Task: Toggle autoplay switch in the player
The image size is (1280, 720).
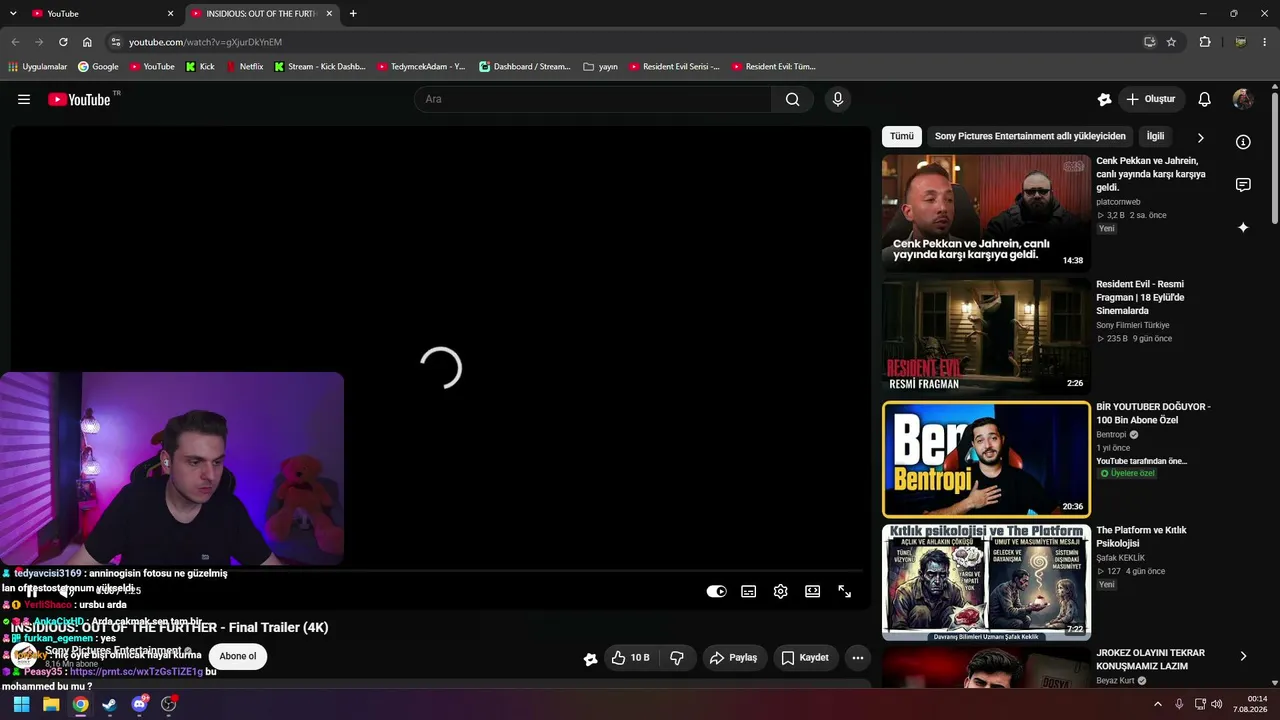Action: click(716, 591)
